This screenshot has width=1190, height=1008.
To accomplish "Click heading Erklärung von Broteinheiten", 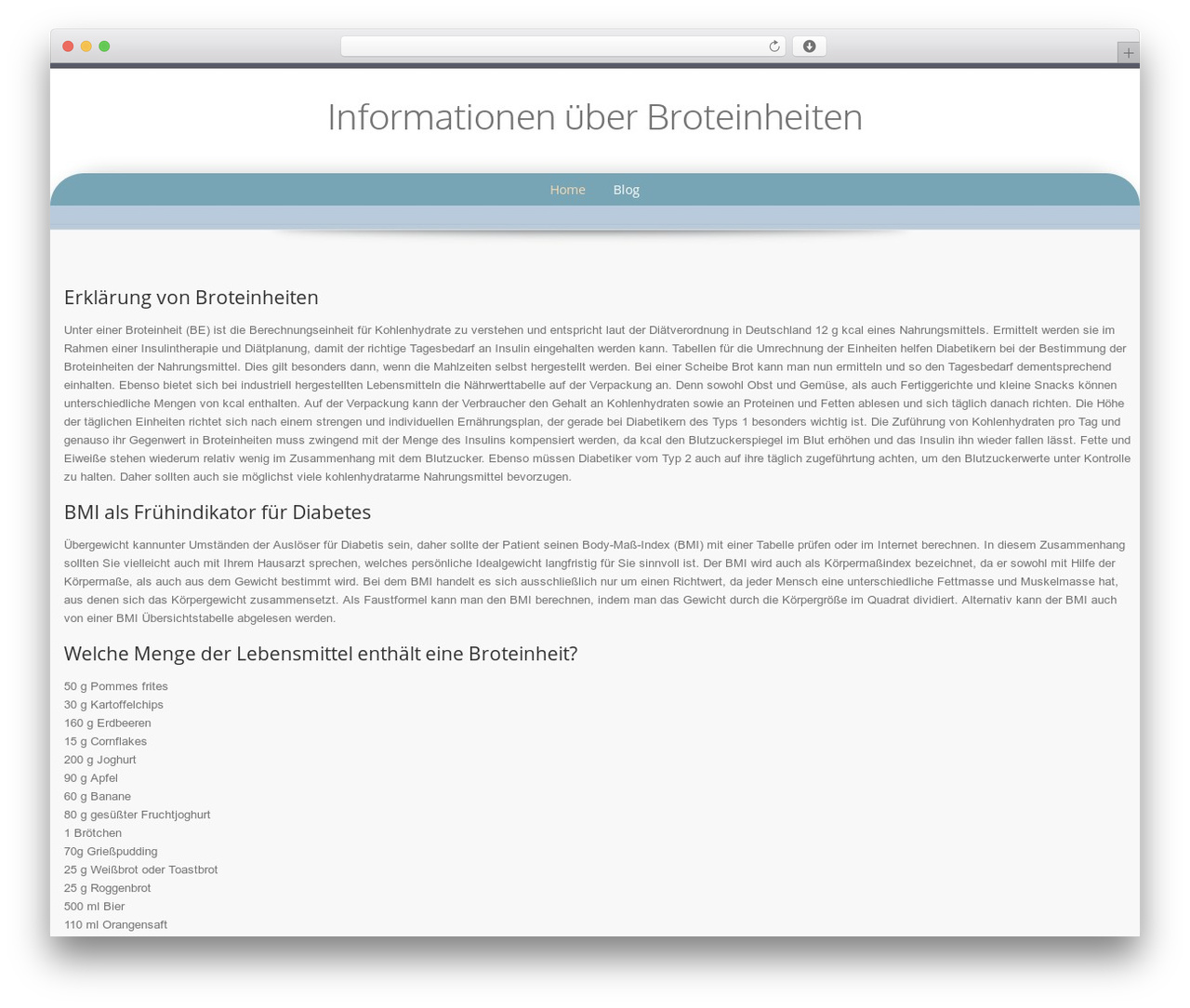I will coord(192,298).
